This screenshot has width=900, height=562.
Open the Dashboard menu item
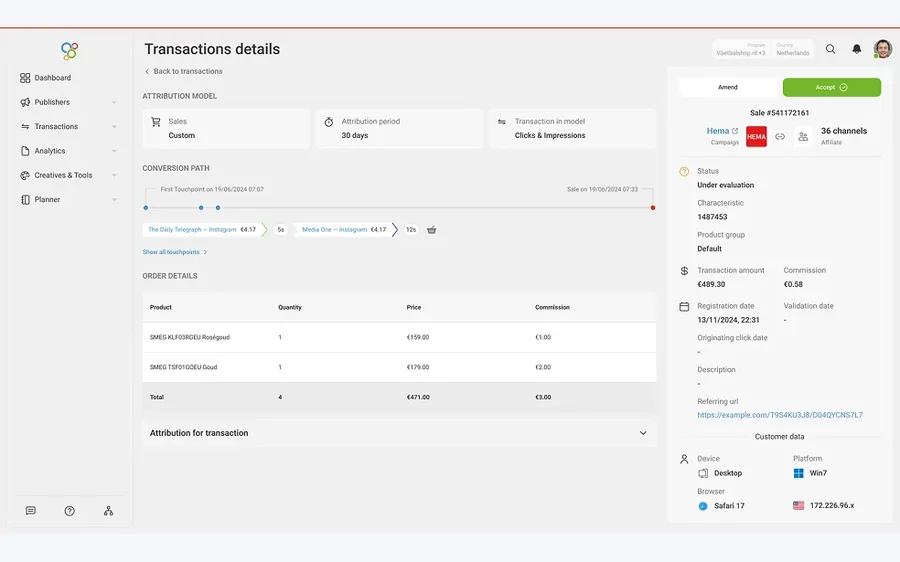pyautogui.click(x=53, y=77)
